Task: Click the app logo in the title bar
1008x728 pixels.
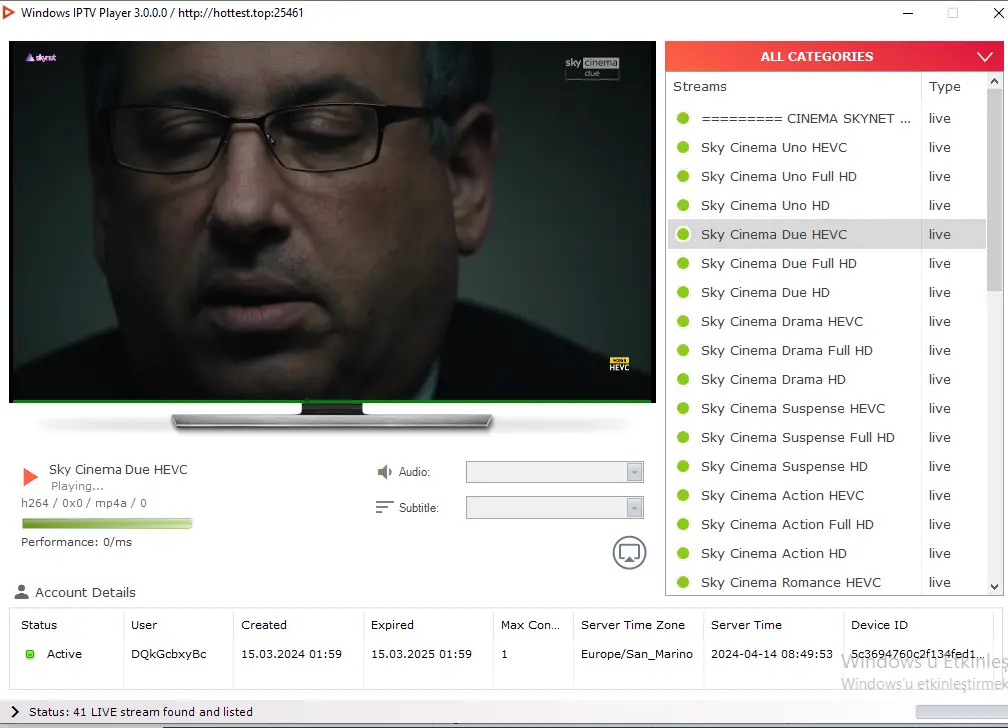Action: [8, 12]
